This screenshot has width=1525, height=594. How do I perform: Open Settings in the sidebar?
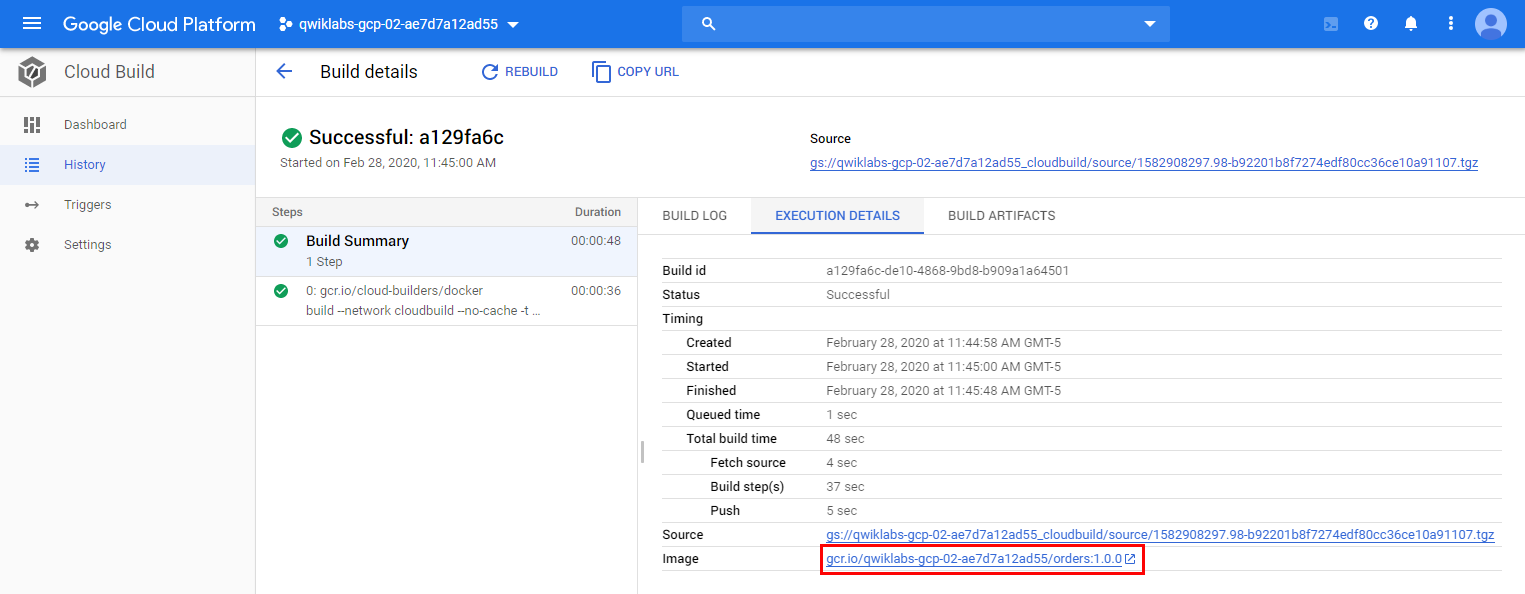click(x=128, y=245)
